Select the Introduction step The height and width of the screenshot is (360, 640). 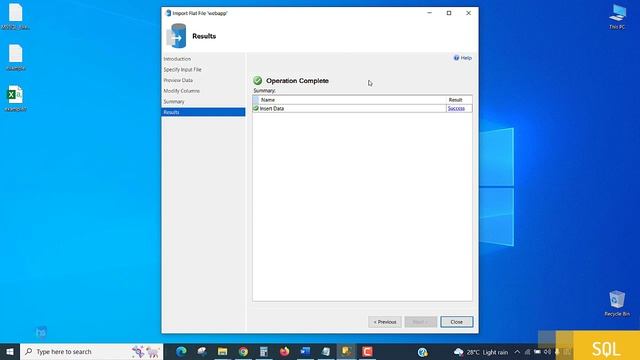tap(177, 59)
